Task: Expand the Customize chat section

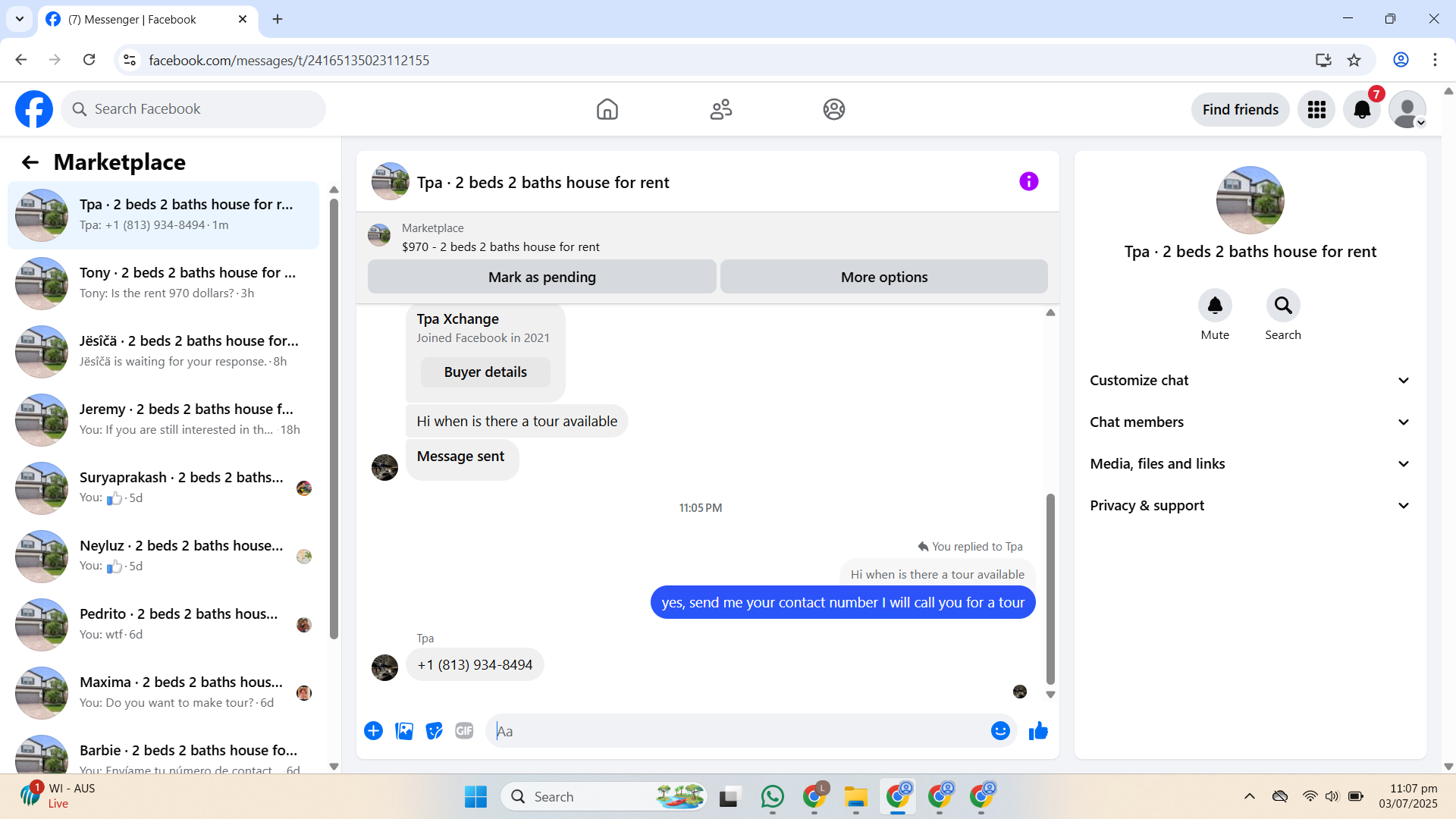Action: pyautogui.click(x=1250, y=381)
